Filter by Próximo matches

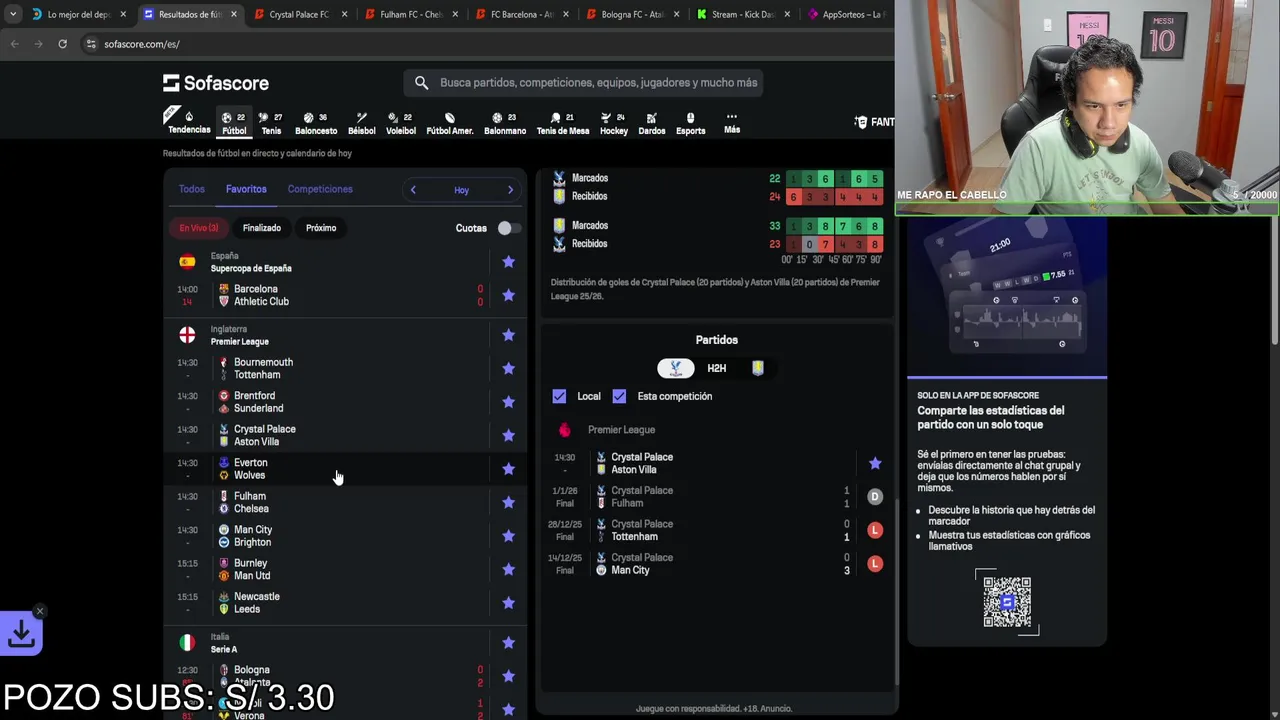pyautogui.click(x=321, y=228)
